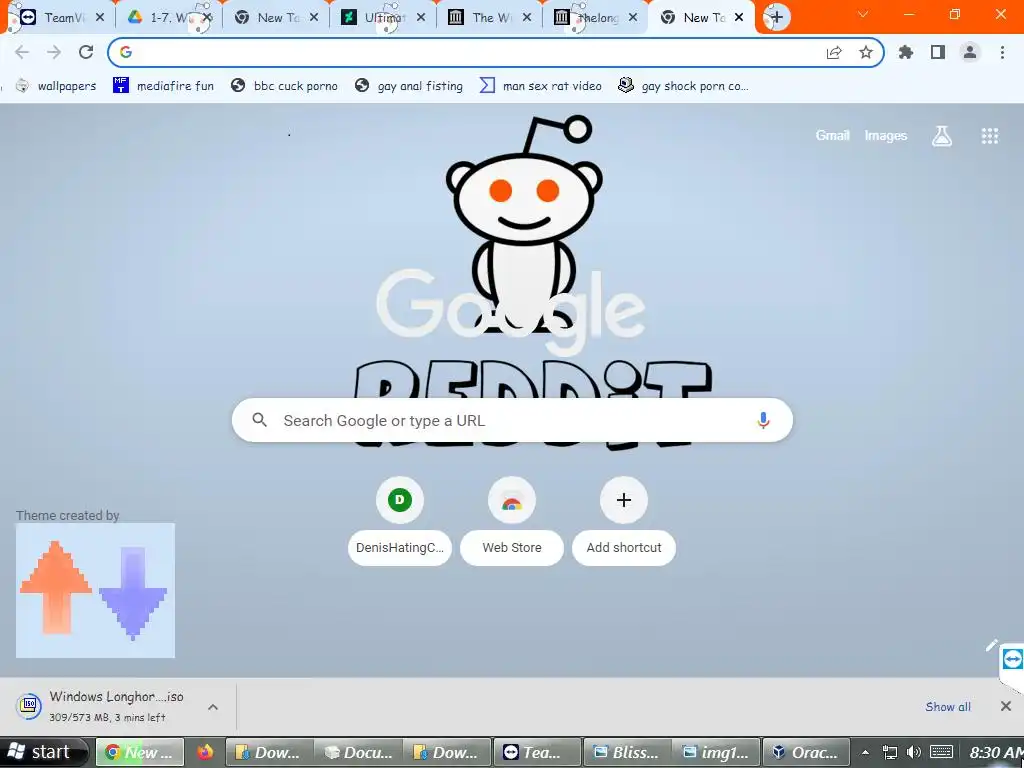
Task: Open the Google apps grid icon
Action: (x=989, y=136)
